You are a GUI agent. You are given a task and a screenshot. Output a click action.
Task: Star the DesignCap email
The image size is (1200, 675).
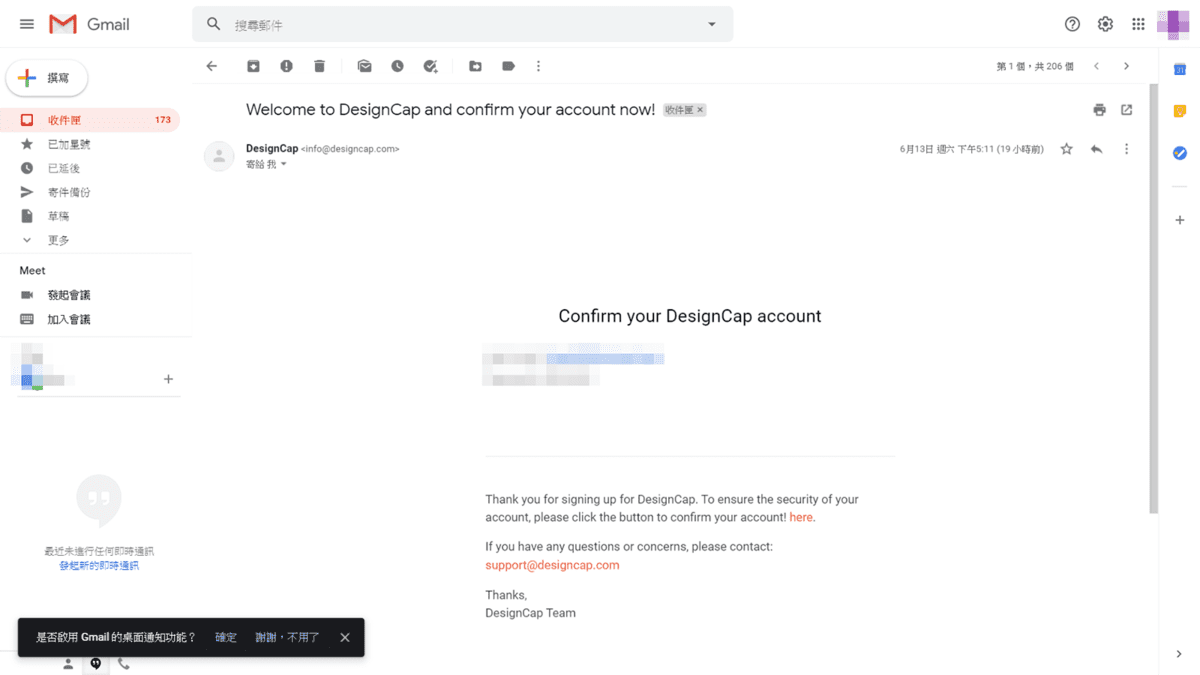click(x=1066, y=149)
